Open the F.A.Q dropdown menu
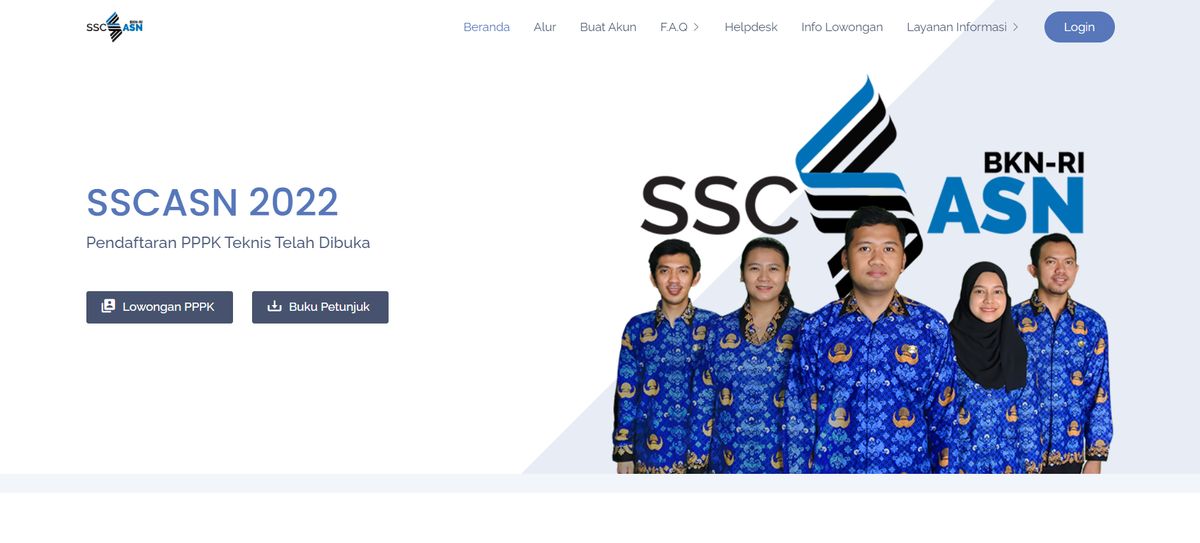1200x543 pixels. point(680,27)
